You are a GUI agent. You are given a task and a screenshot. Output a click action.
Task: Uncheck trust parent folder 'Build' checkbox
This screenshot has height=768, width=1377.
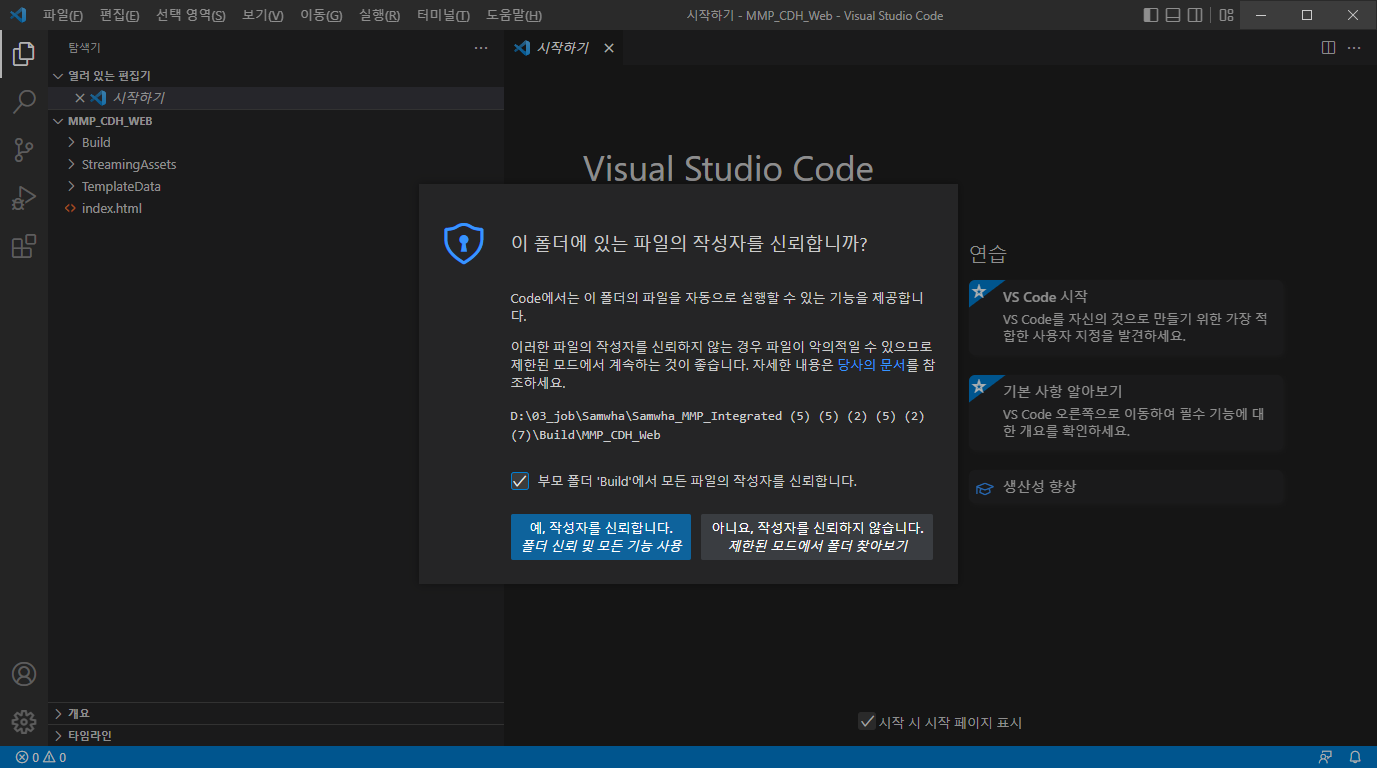pos(520,481)
